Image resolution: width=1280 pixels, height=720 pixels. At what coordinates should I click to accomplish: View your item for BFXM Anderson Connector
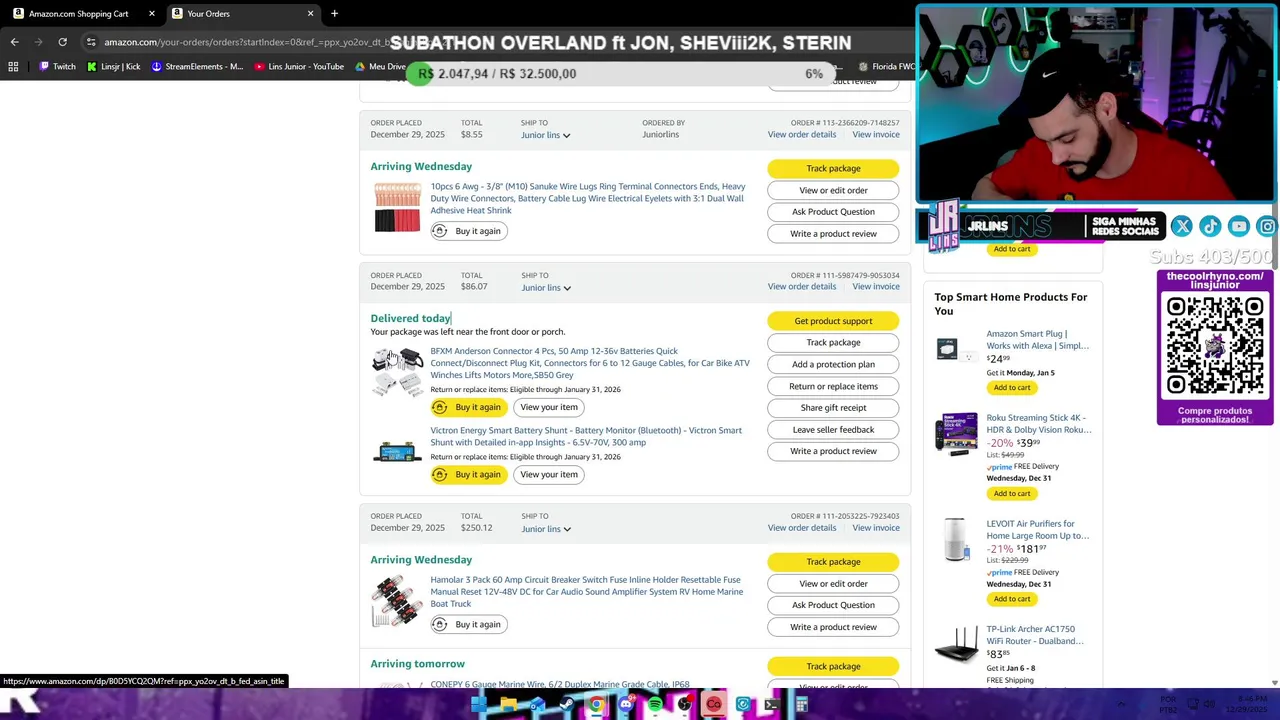548,407
